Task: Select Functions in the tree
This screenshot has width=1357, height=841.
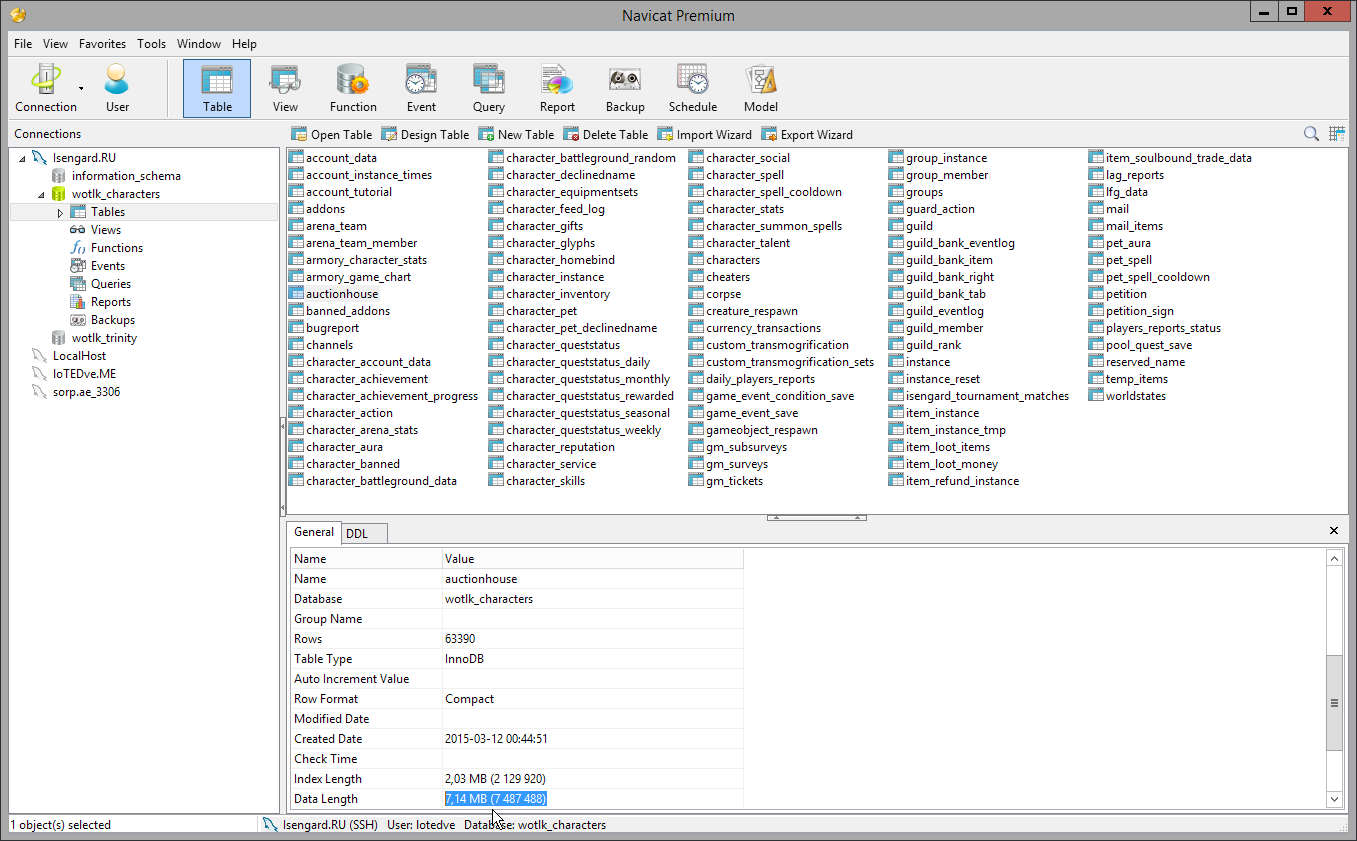Action: pyautogui.click(x=116, y=248)
